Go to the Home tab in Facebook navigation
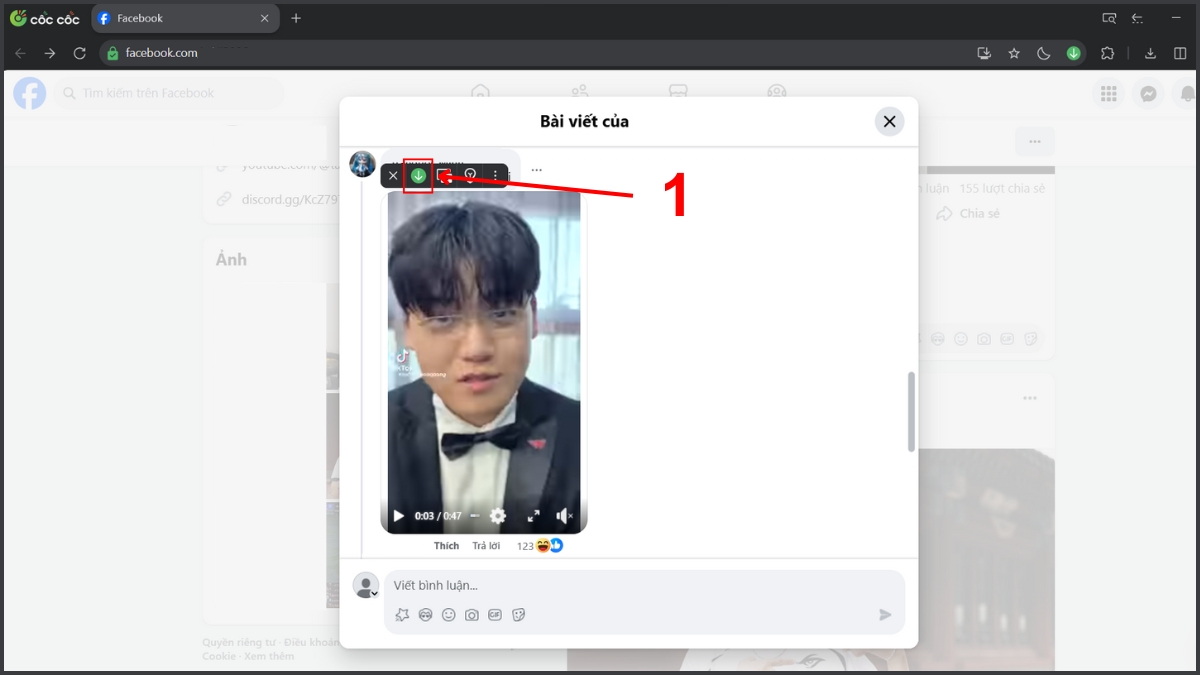This screenshot has width=1200, height=675. (x=480, y=92)
